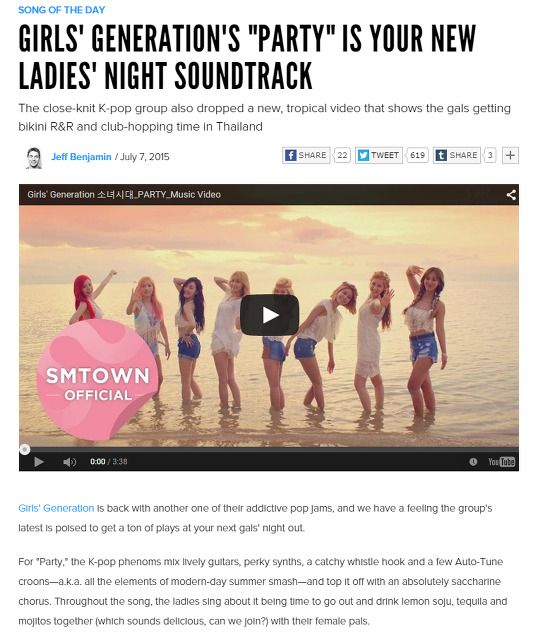Open the video on YouTube via logo
This screenshot has height=640, width=550.
coord(501,462)
